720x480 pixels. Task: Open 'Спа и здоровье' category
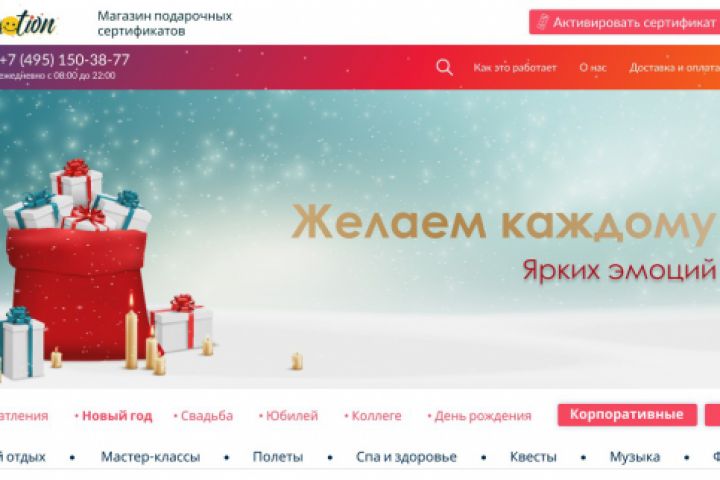tap(406, 457)
